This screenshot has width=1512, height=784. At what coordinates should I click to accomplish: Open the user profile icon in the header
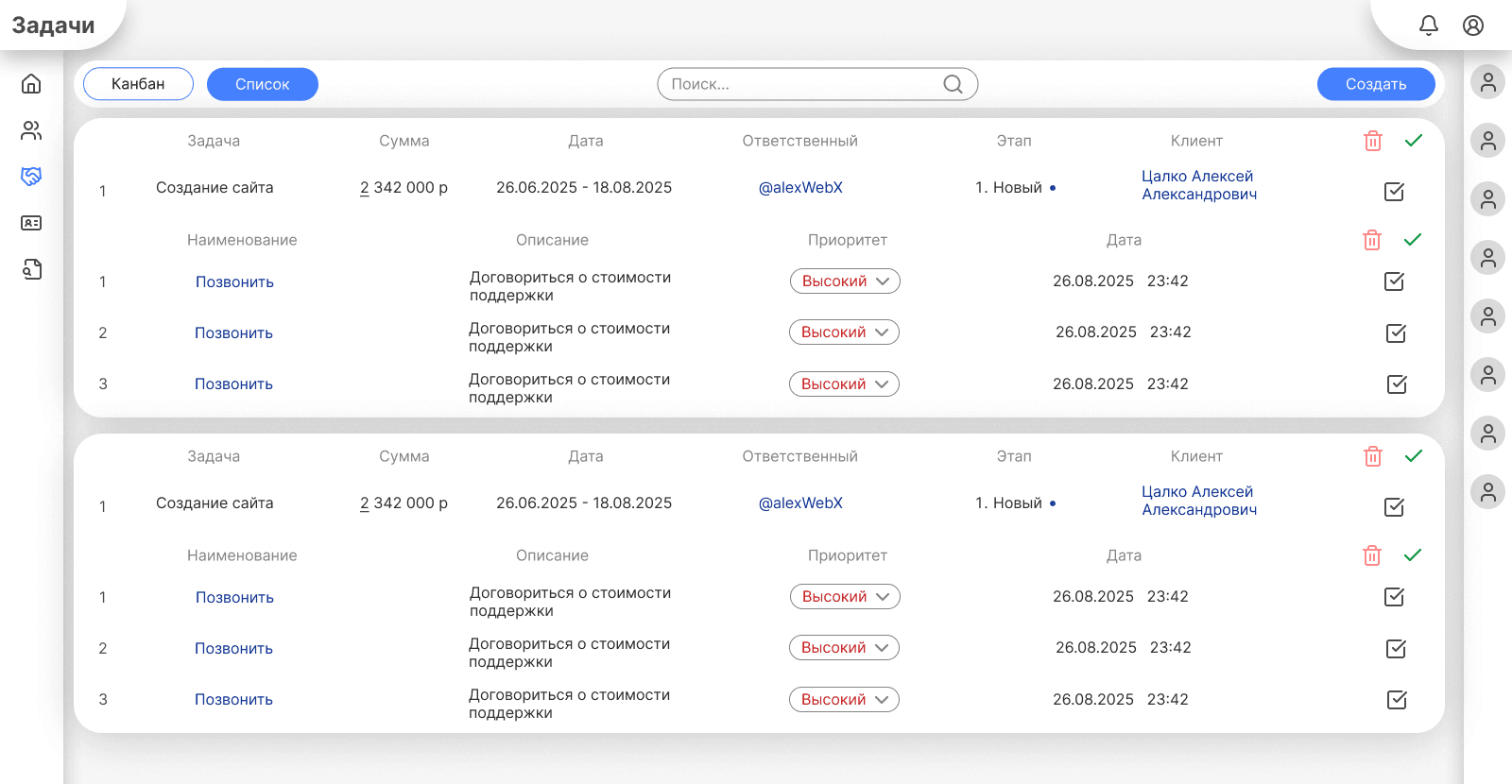[1472, 26]
